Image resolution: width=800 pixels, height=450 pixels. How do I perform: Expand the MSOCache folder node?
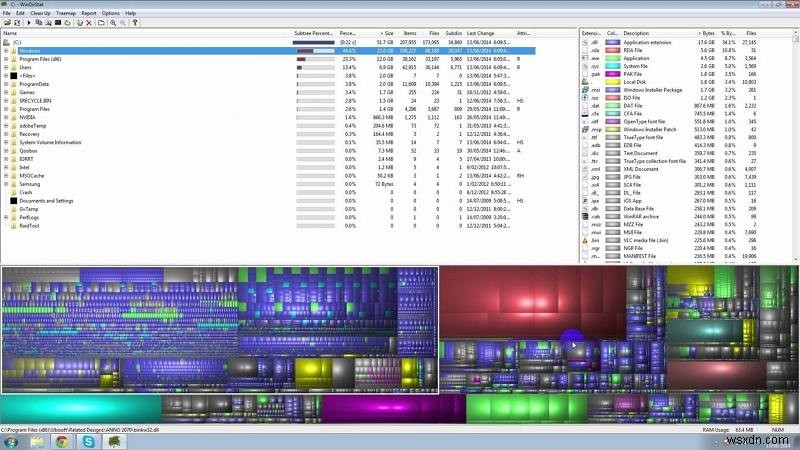pos(6,176)
